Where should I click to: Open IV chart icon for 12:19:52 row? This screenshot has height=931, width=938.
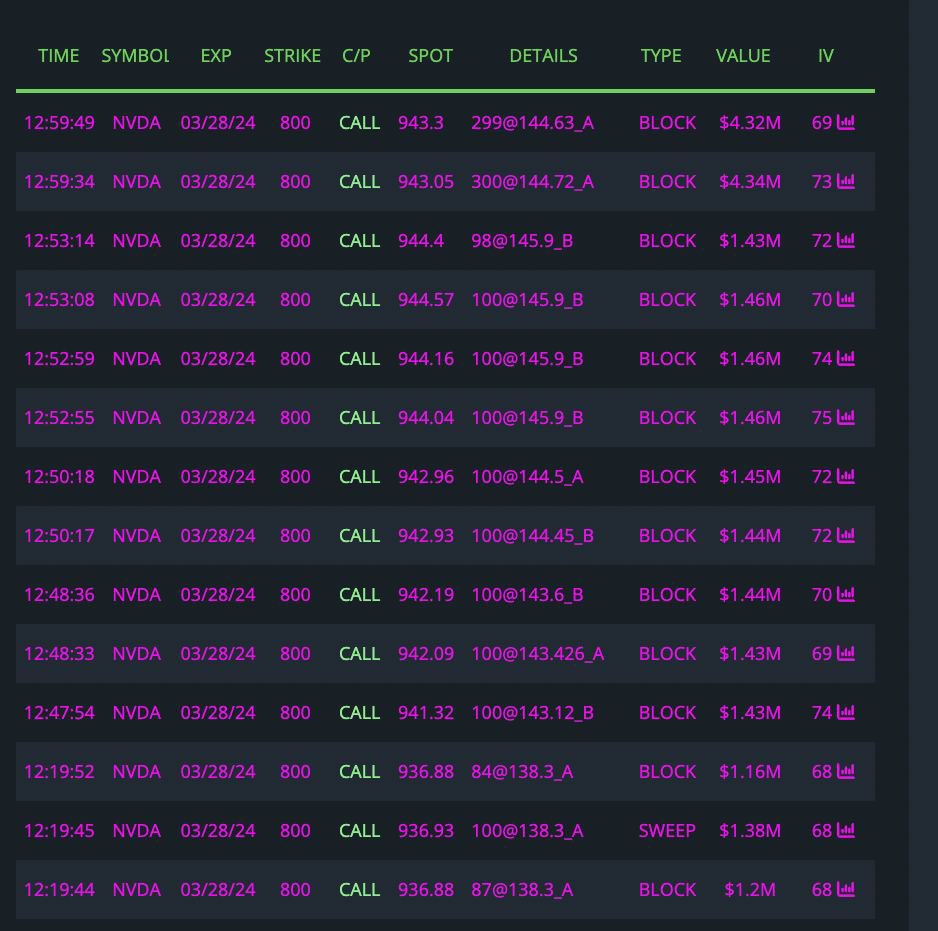tap(845, 771)
